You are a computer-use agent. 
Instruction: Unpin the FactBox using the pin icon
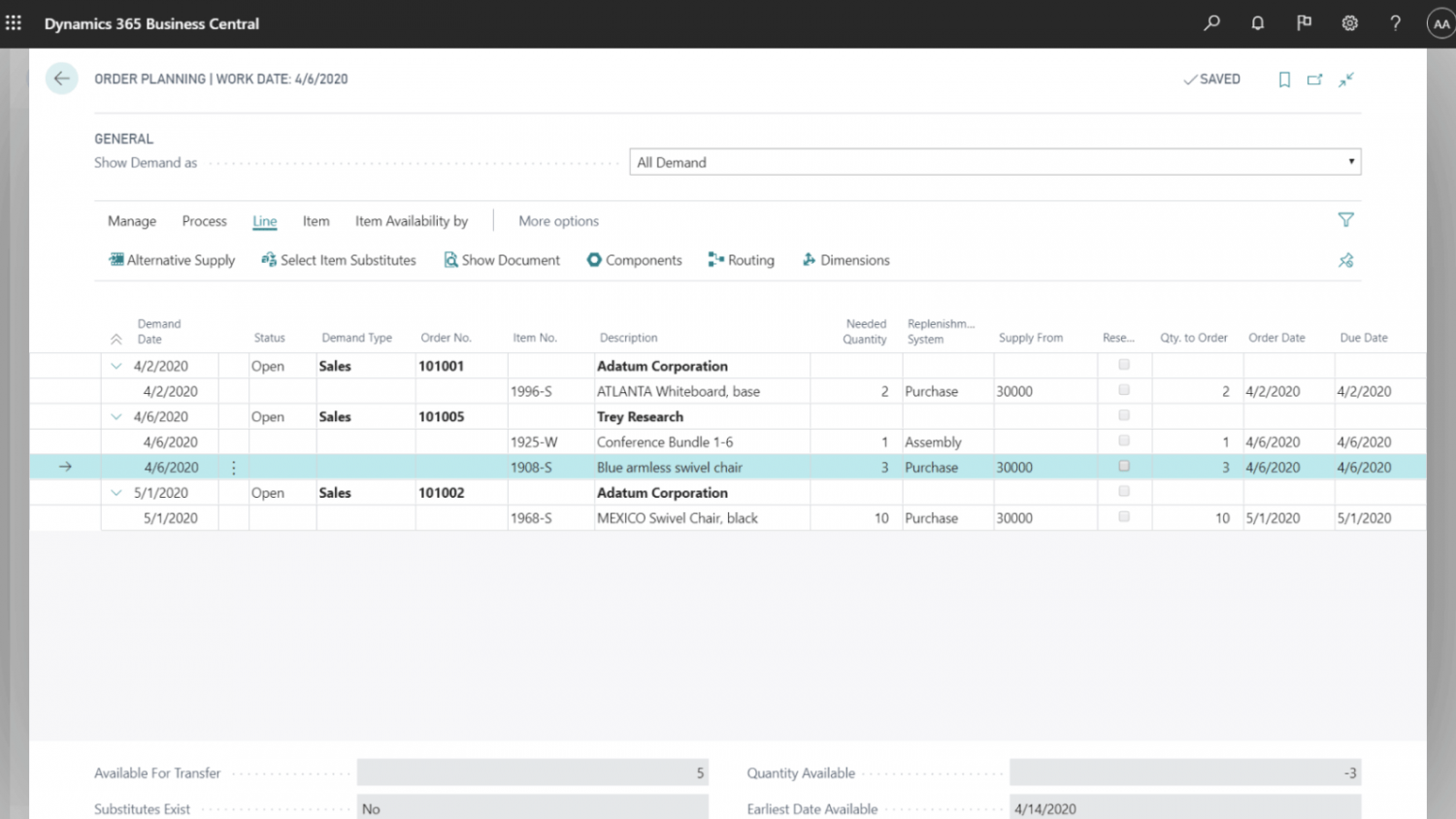(1345, 259)
